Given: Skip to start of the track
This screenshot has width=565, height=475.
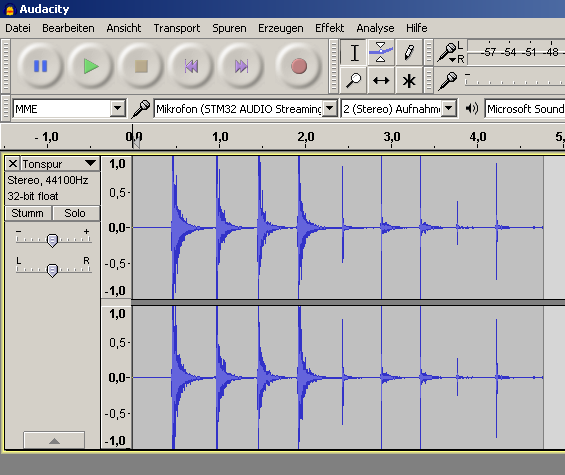Looking at the screenshot, I should [191, 66].
